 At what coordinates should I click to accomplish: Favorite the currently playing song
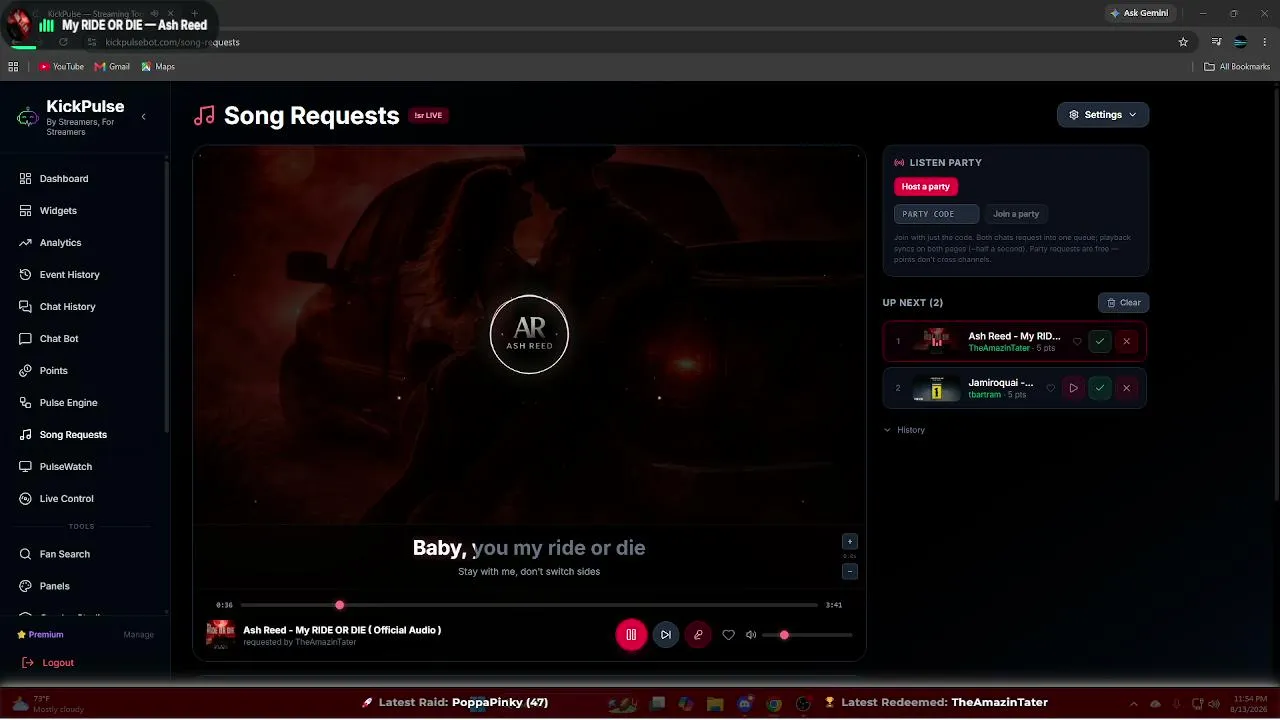click(x=728, y=635)
